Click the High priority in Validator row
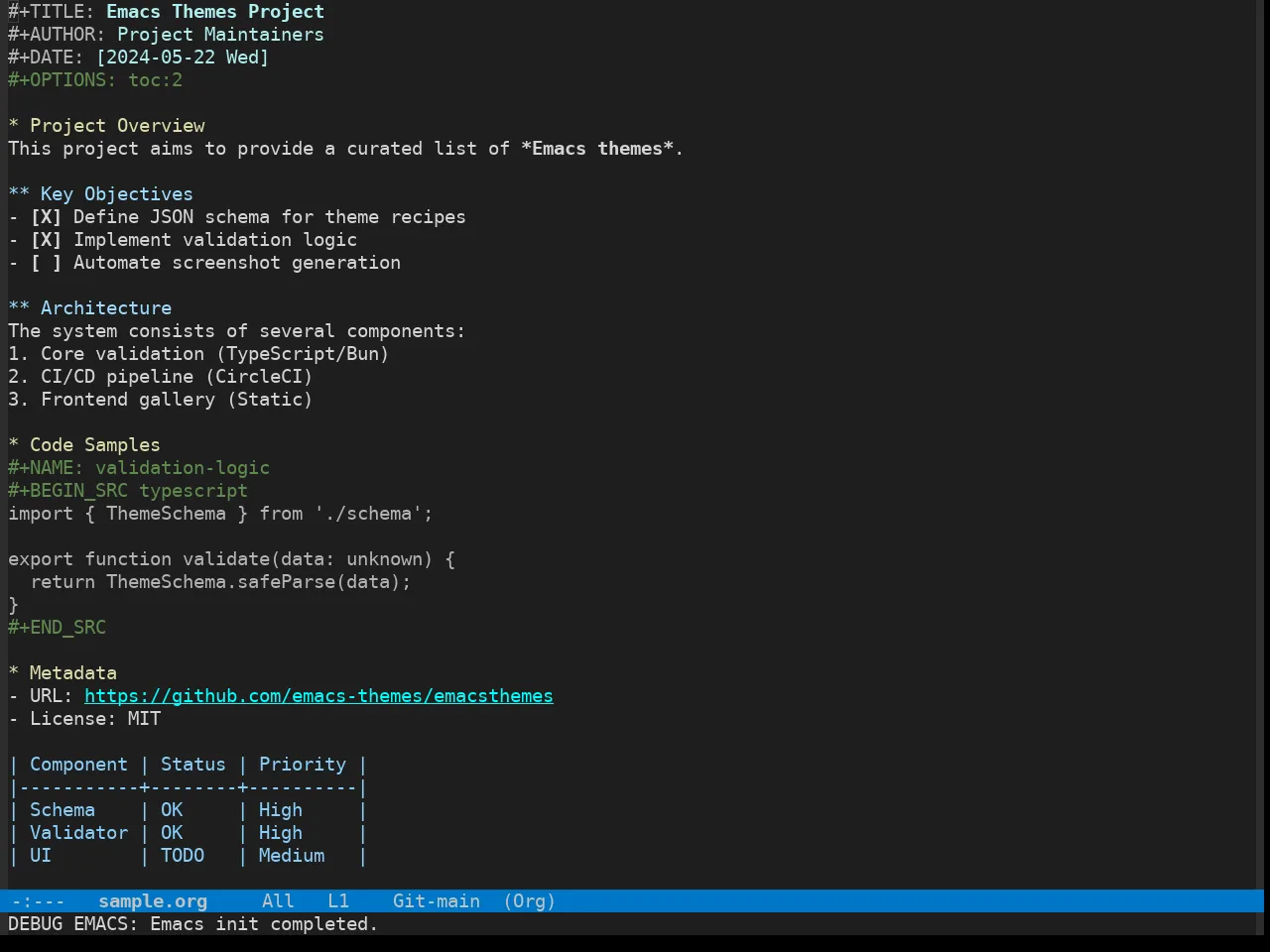This screenshot has width=1270, height=952. (281, 833)
